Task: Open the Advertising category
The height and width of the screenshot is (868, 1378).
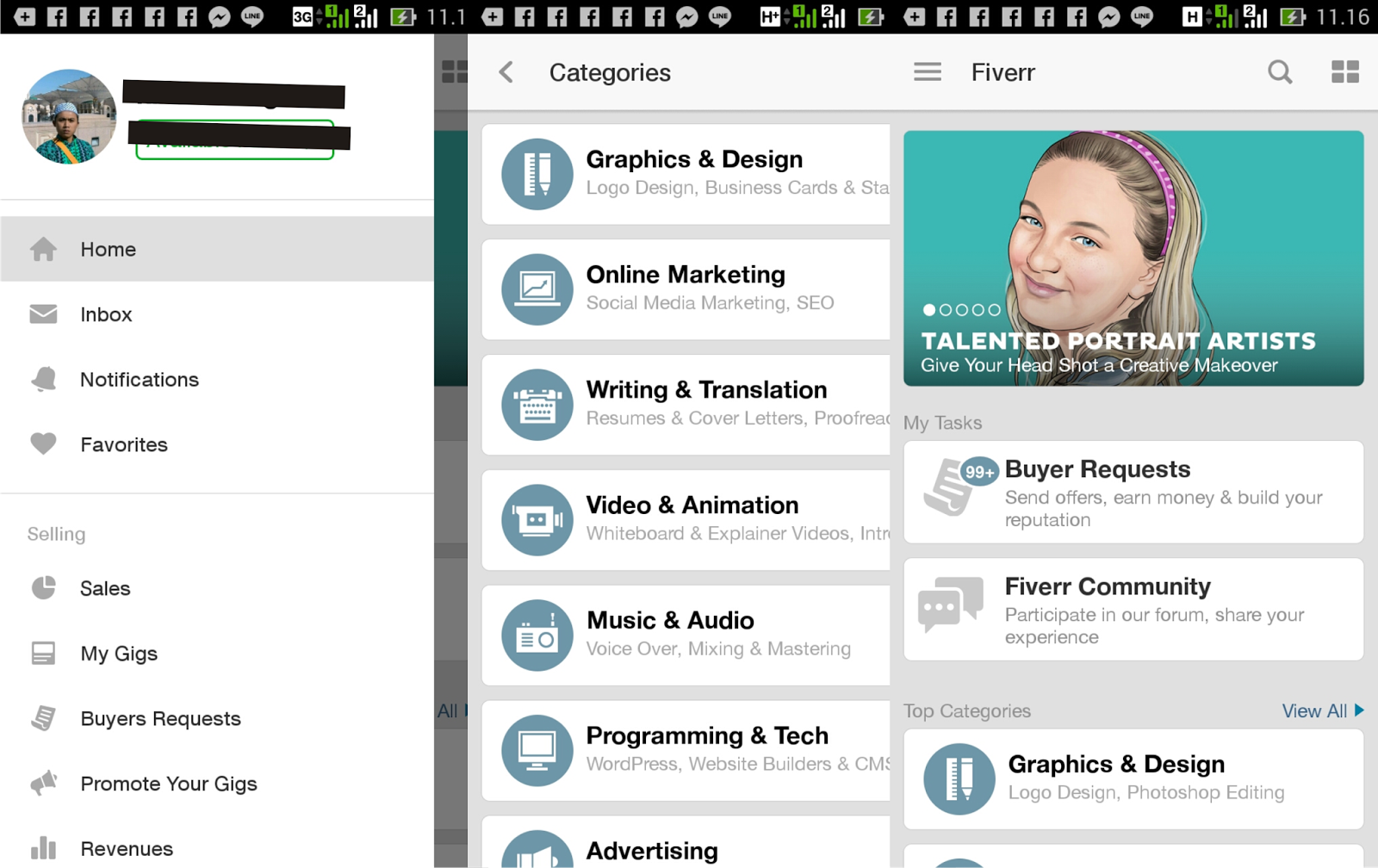Action: tap(686, 842)
